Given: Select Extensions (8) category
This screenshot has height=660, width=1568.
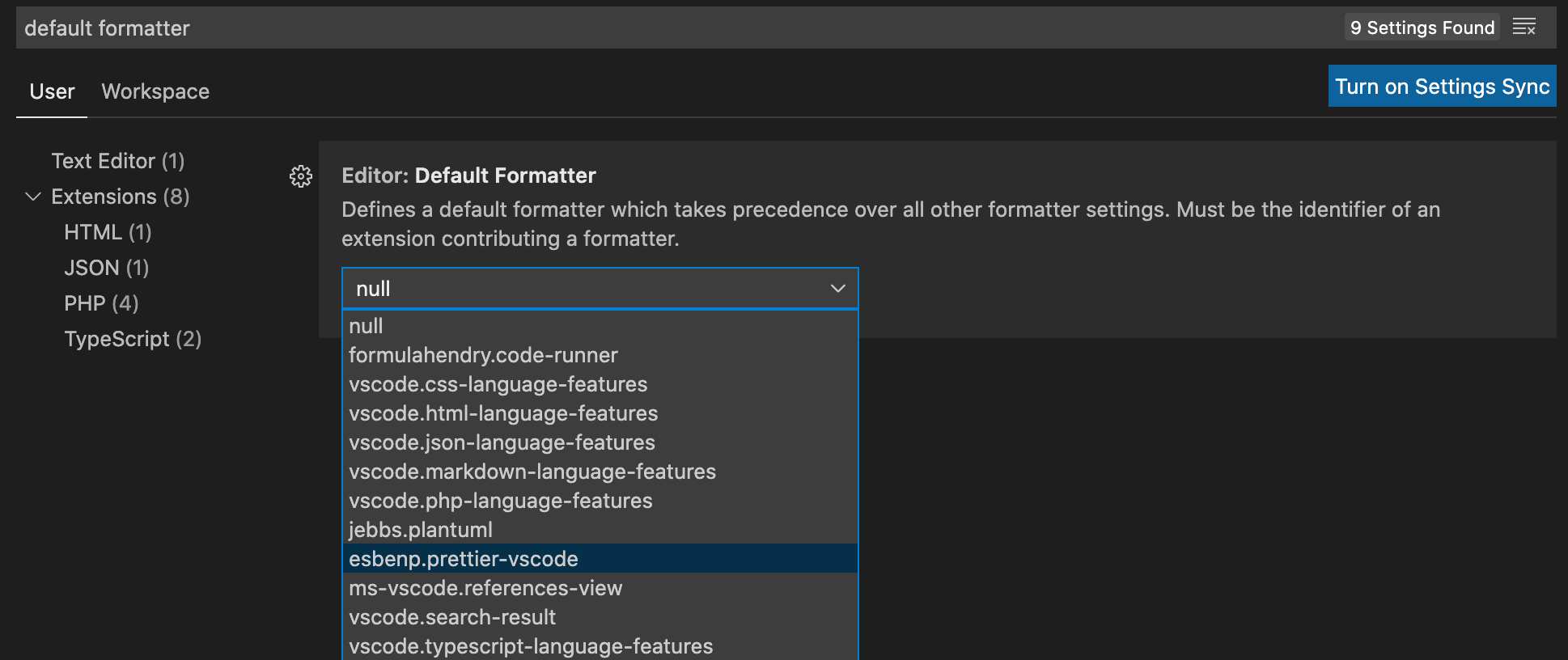Looking at the screenshot, I should pyautogui.click(x=121, y=197).
